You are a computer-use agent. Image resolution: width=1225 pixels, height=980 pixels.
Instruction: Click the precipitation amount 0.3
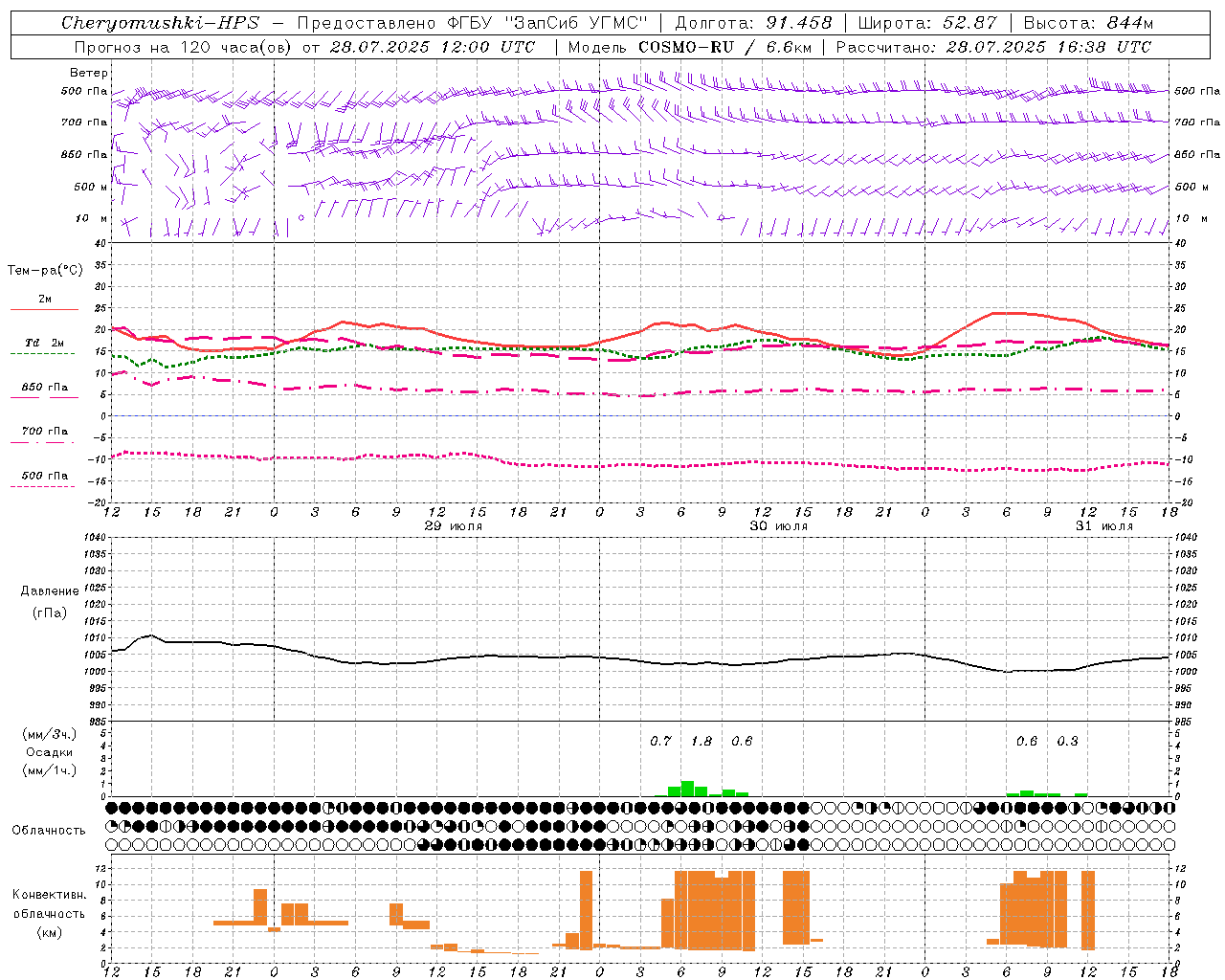click(x=1067, y=741)
